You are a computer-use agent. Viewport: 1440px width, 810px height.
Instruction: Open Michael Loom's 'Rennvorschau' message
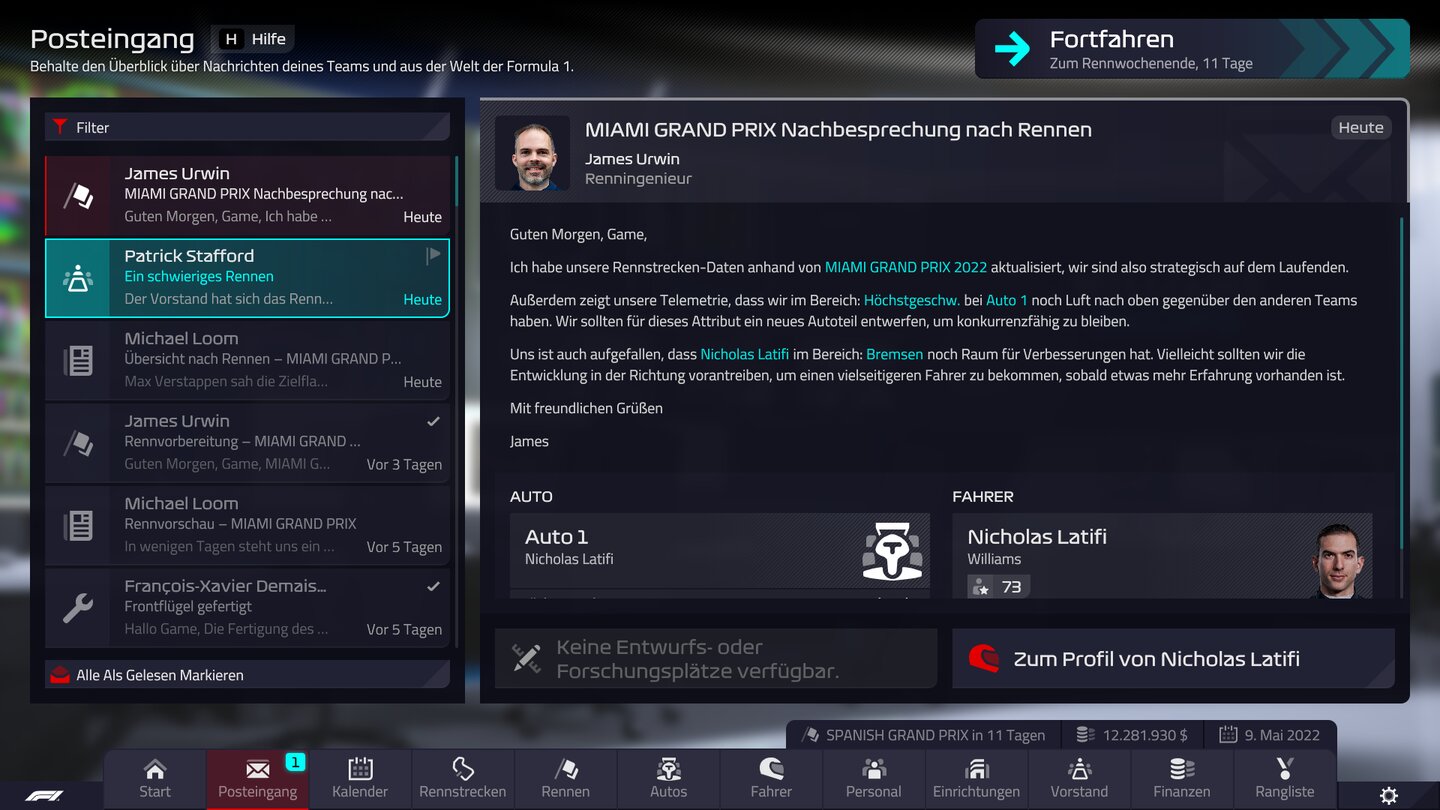click(x=247, y=525)
